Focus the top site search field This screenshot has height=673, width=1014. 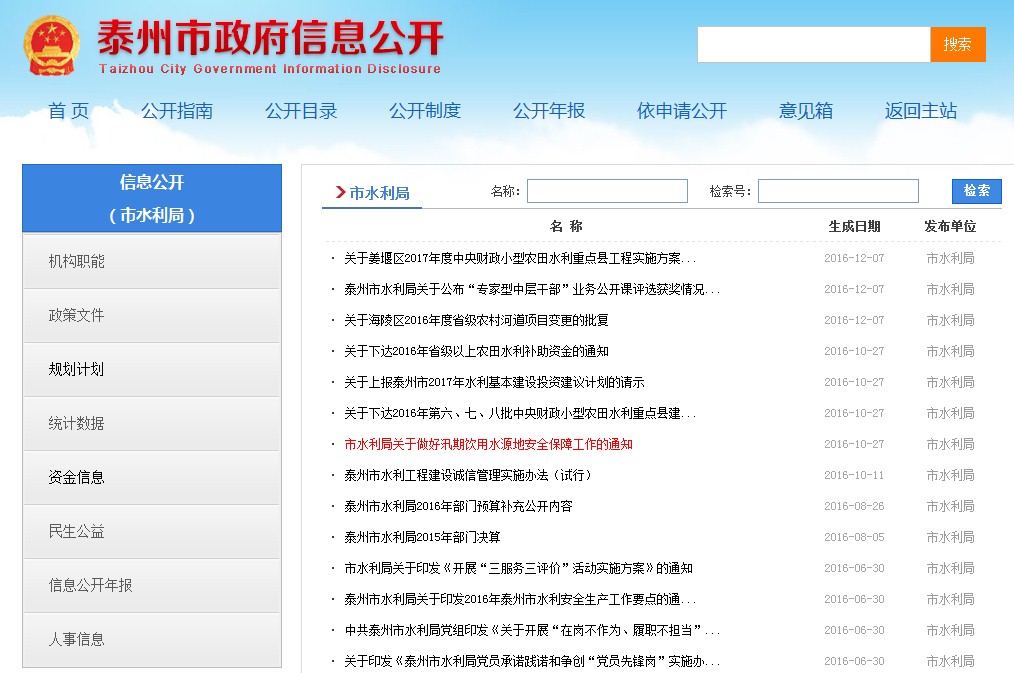[x=813, y=45]
